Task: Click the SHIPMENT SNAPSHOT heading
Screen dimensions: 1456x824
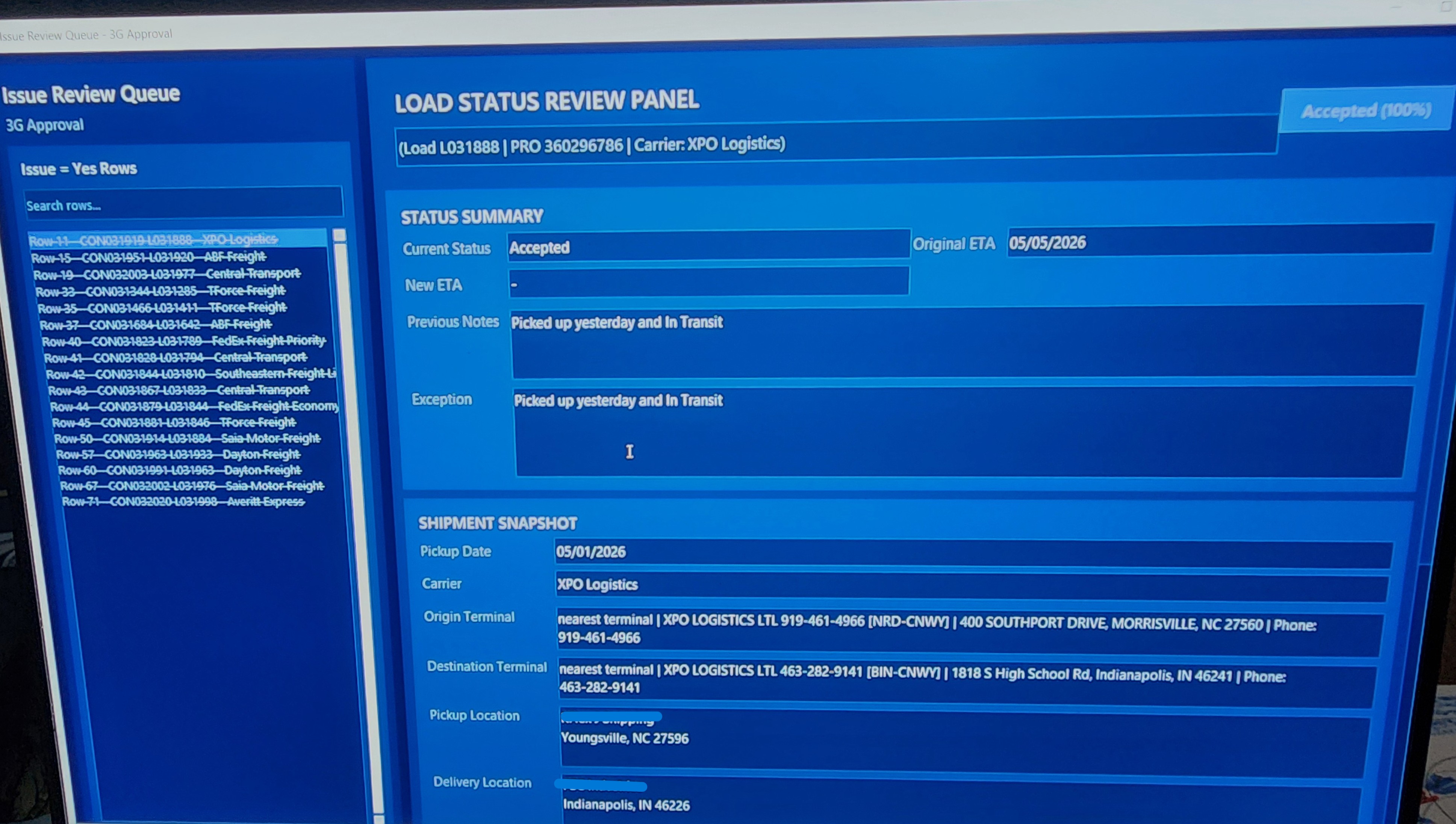Action: [498, 523]
